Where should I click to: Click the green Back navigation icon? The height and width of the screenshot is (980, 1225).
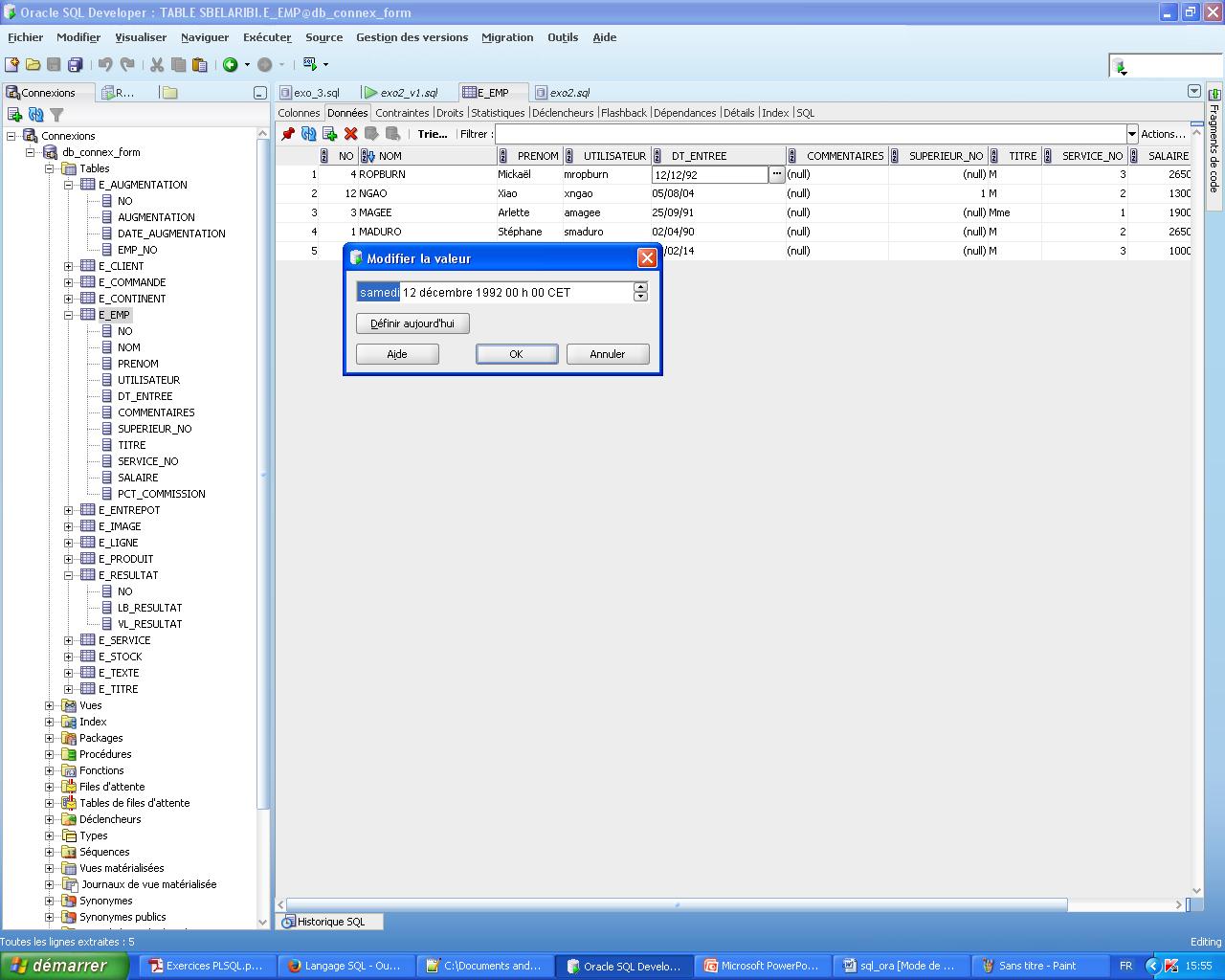coord(230,64)
